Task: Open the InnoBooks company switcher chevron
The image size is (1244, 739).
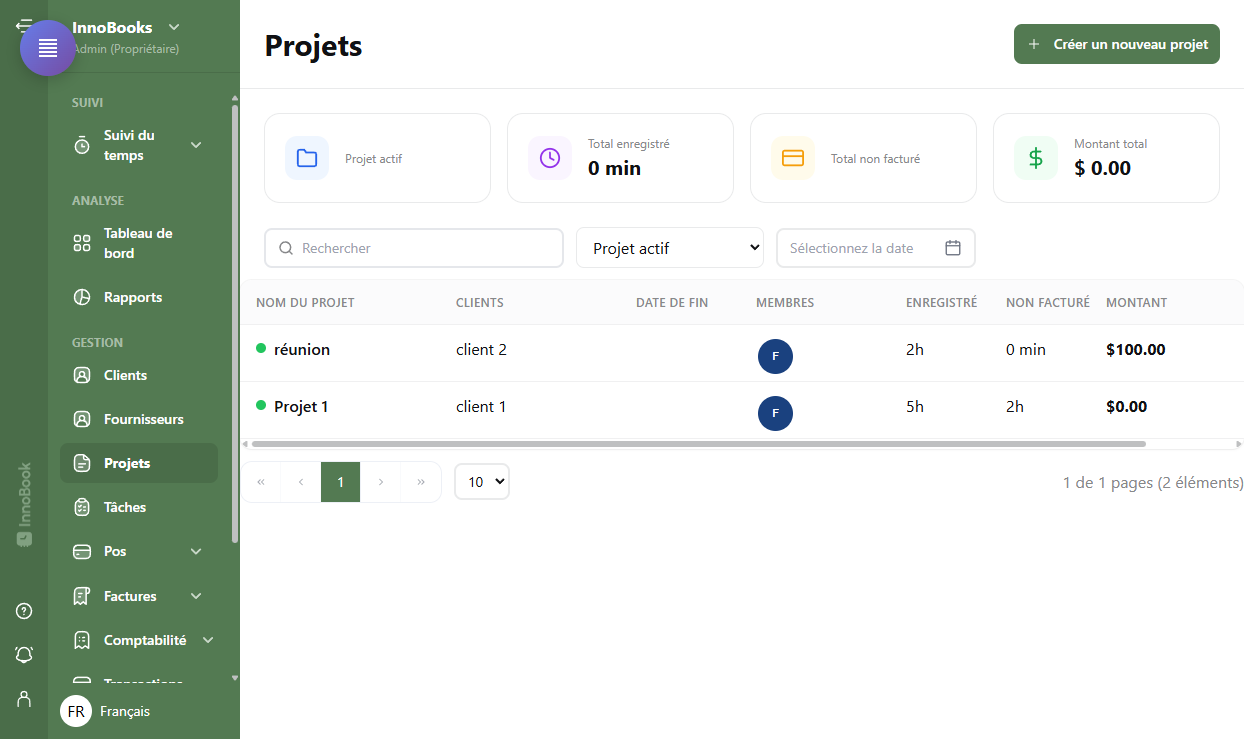Action: pos(174,27)
